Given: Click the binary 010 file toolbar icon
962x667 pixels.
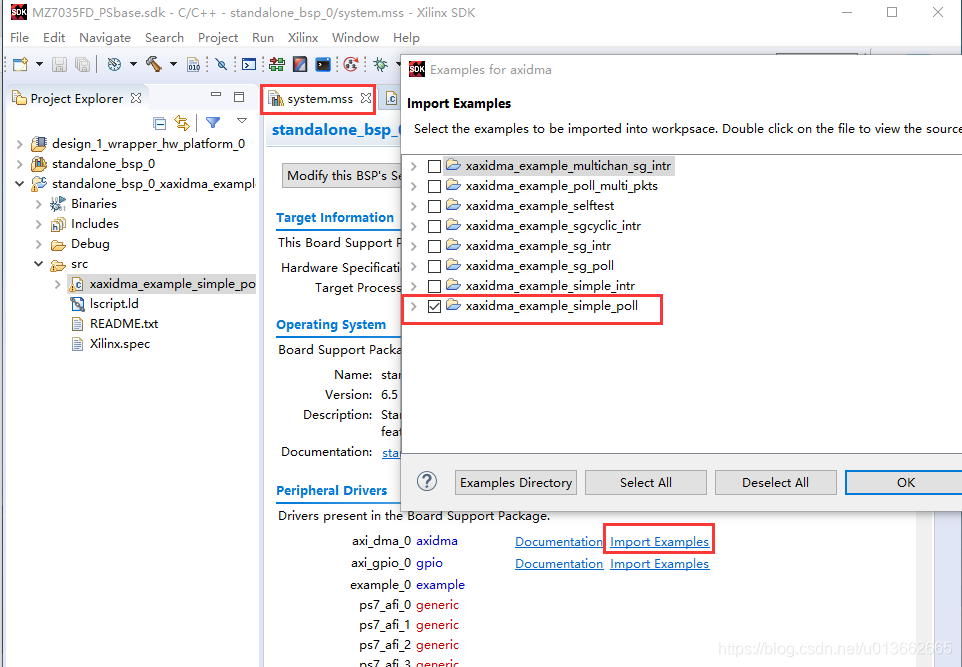Looking at the screenshot, I should [193, 64].
